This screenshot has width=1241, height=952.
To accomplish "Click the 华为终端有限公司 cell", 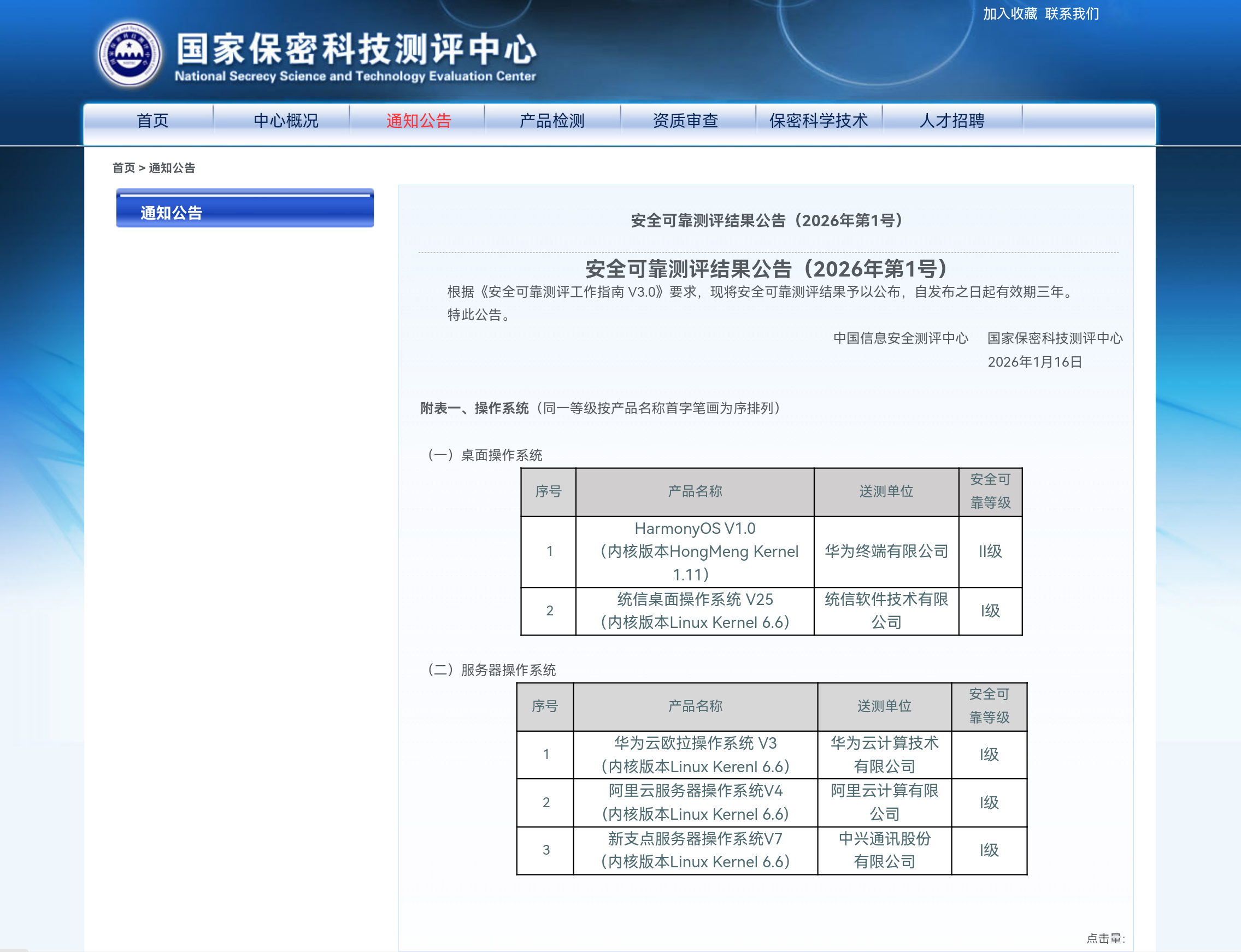I will tap(886, 551).
